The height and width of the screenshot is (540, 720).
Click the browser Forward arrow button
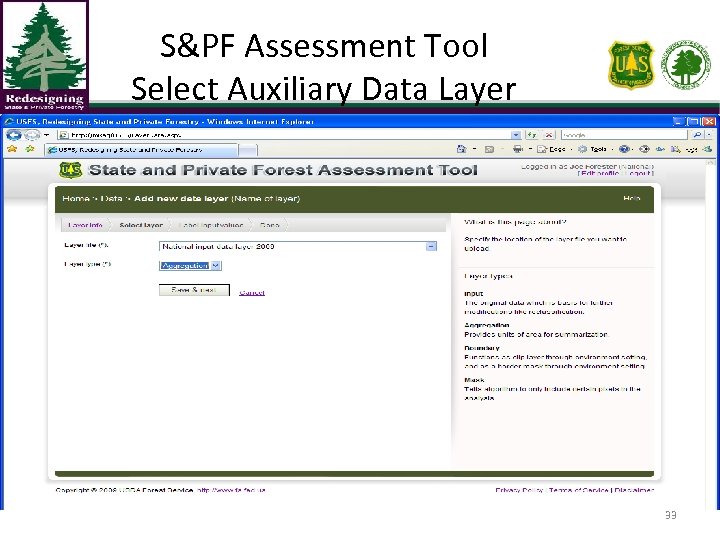point(32,135)
